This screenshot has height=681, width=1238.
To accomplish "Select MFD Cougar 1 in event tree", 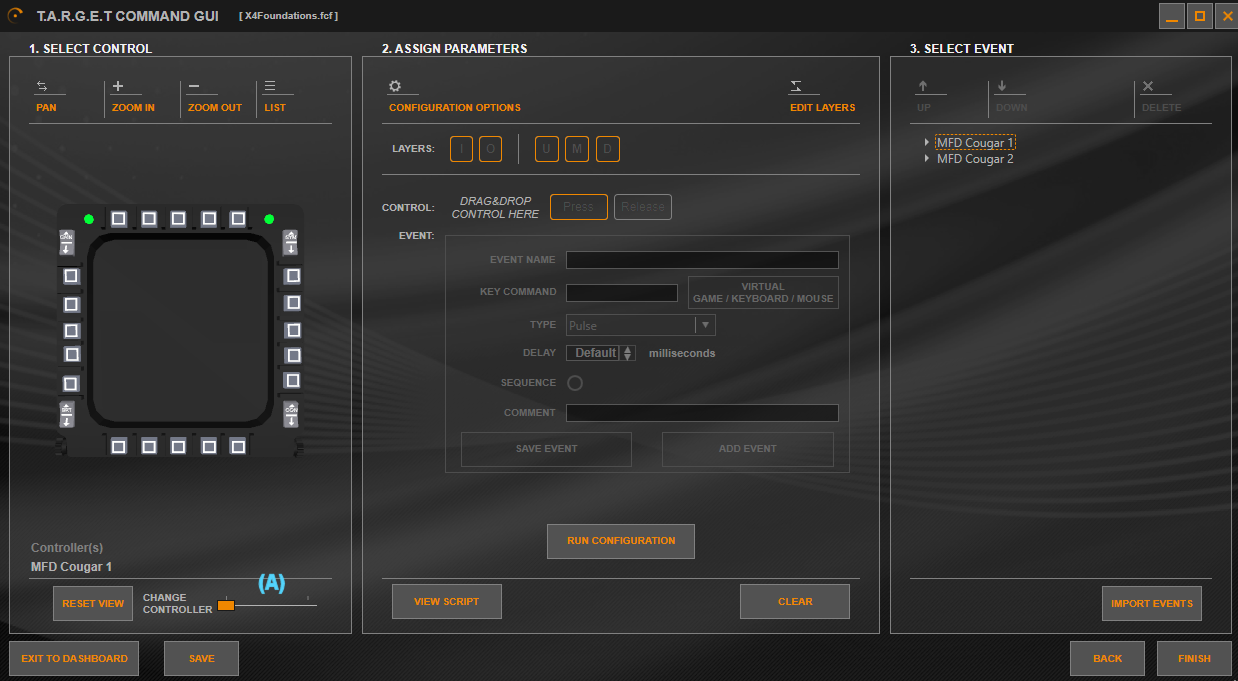I will [975, 143].
